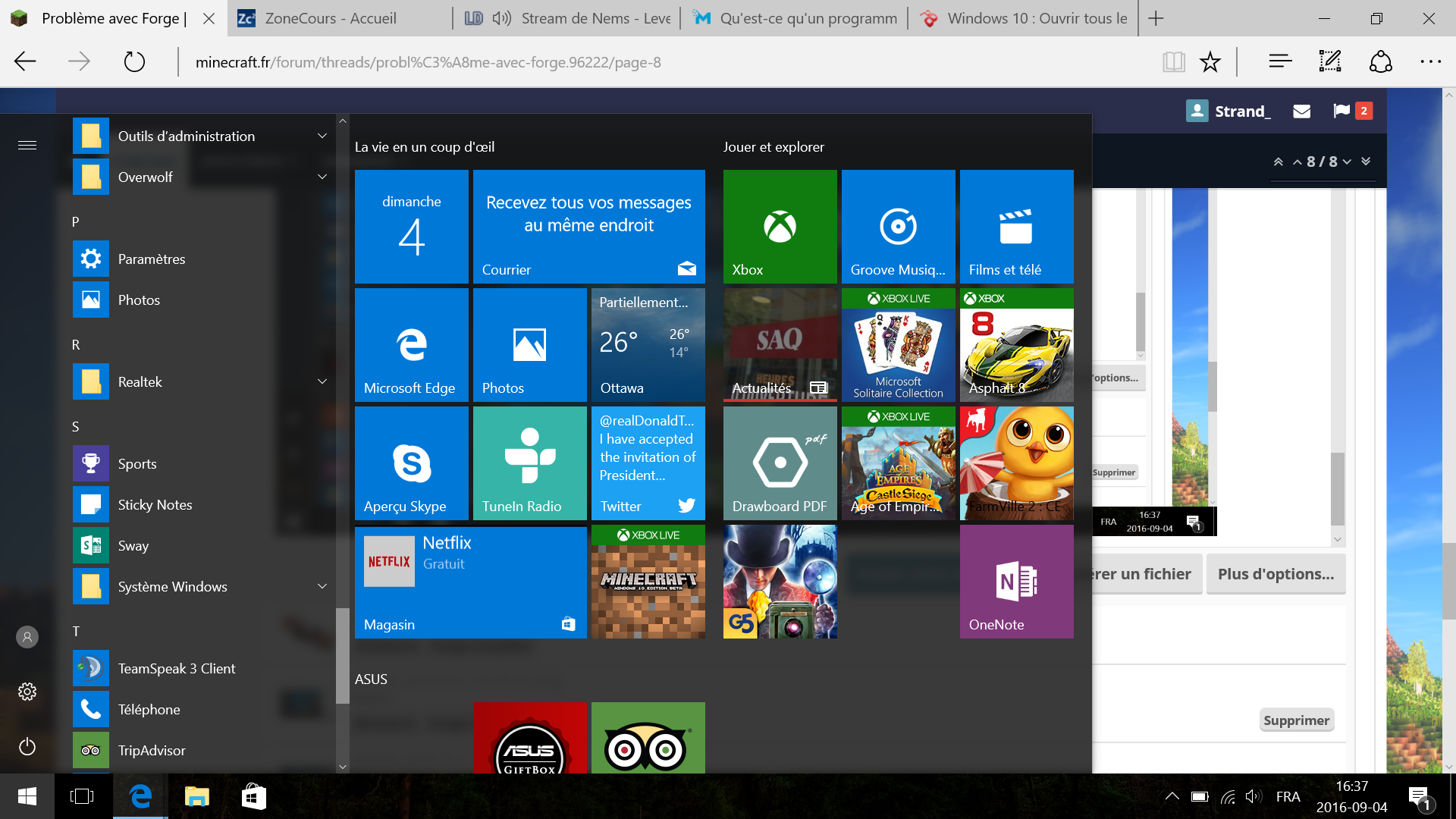Screen dimensions: 1456x819
Task: Open the Xbox tile
Action: pos(780,226)
